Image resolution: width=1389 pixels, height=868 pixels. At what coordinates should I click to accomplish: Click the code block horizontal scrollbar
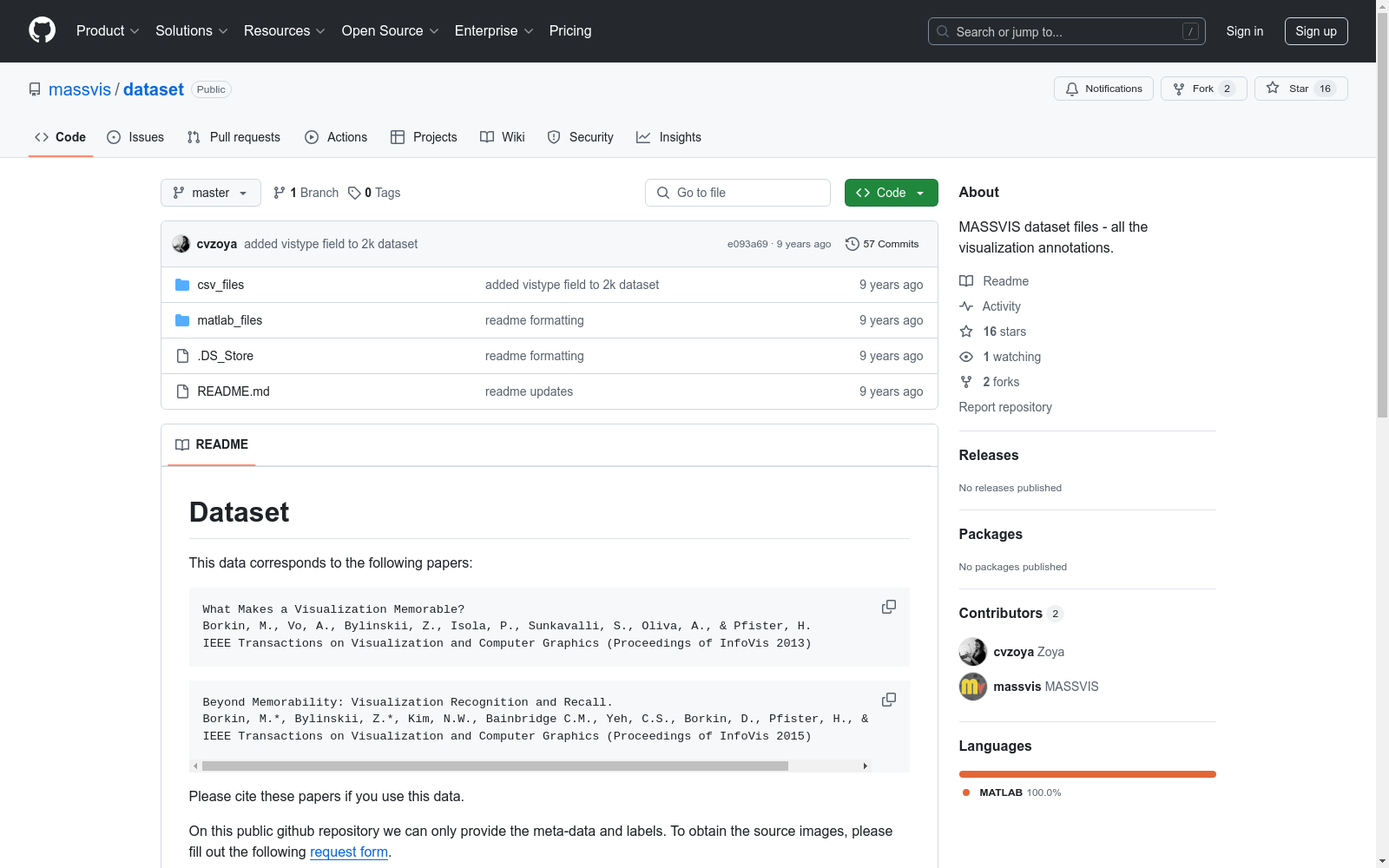click(495, 766)
